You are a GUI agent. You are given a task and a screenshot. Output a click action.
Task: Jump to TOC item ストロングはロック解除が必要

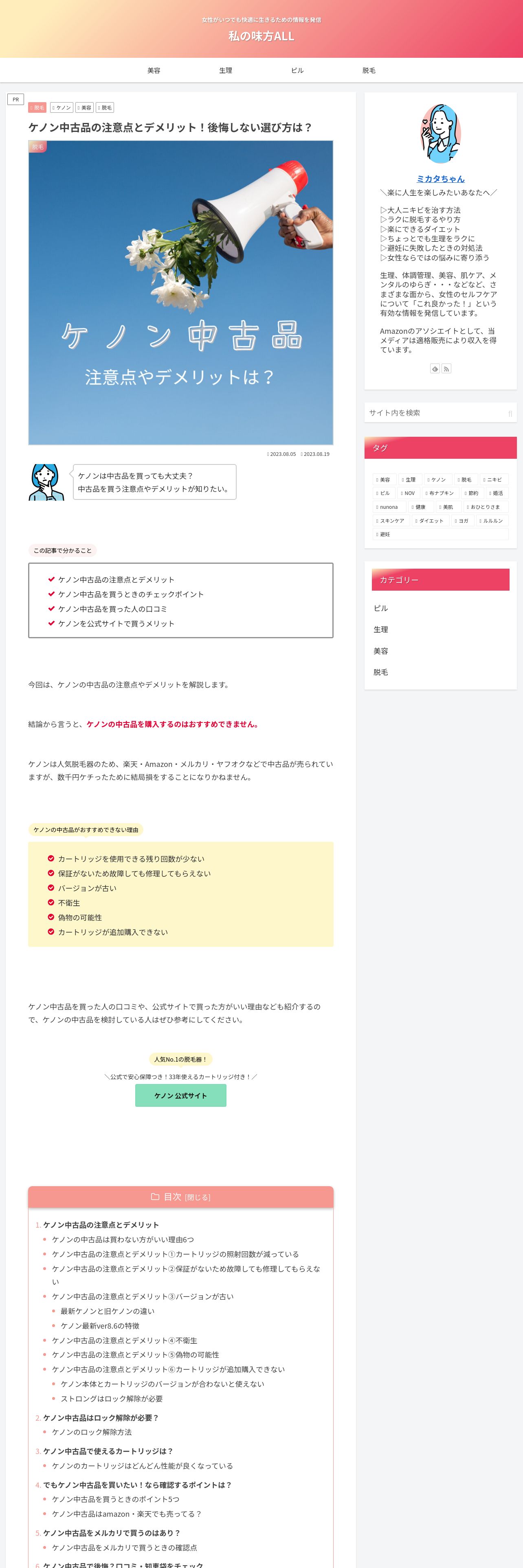pos(112,1399)
